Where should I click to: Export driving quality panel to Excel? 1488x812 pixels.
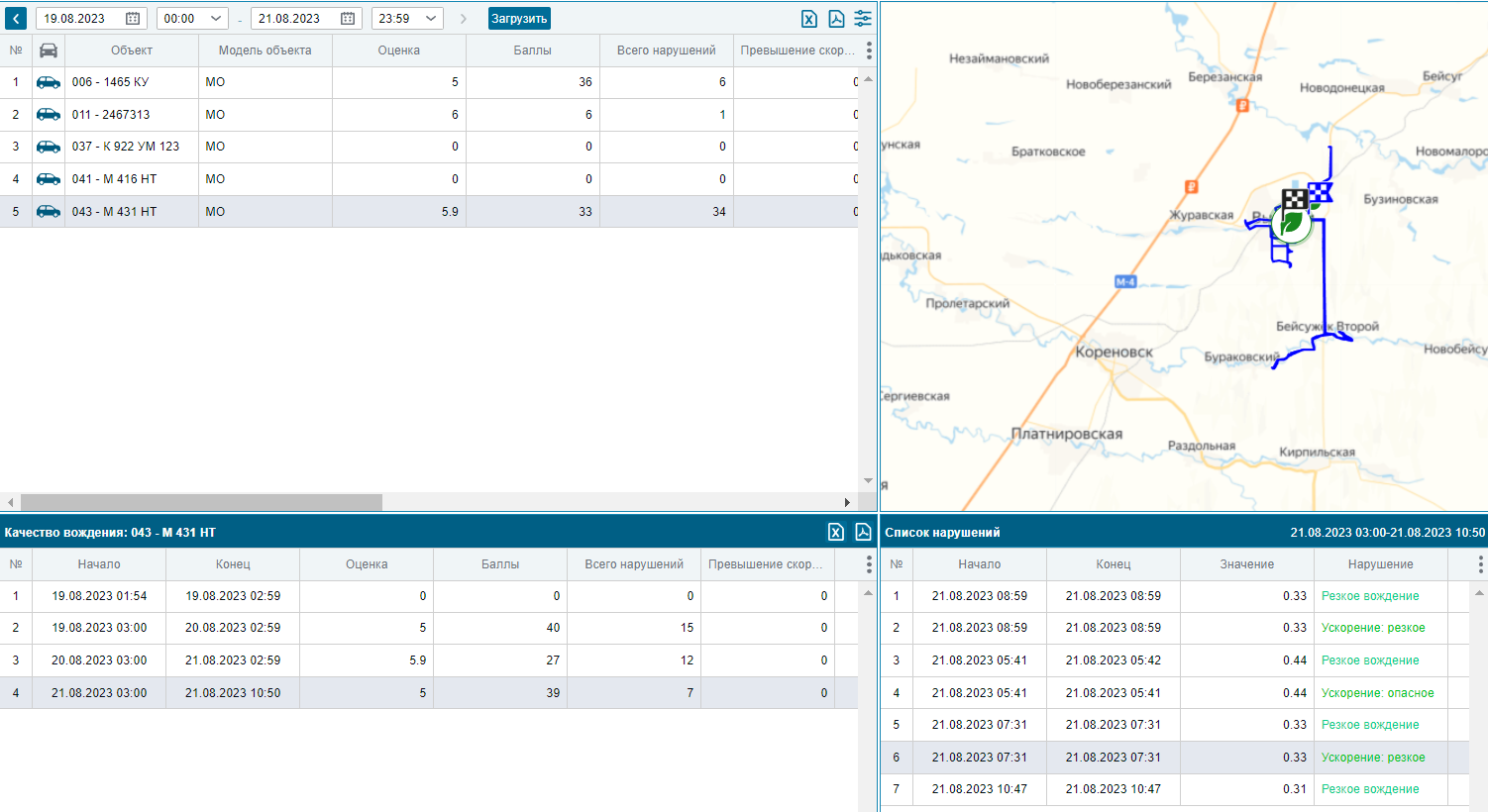(x=836, y=533)
